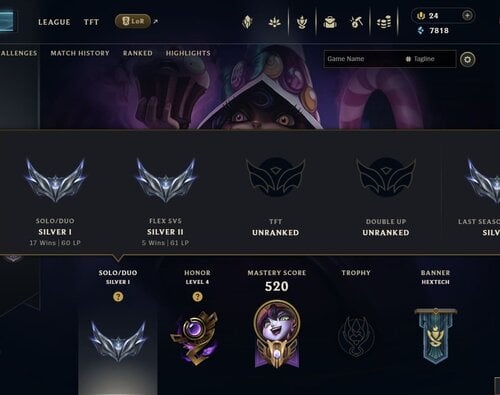Switch to the TFT tab
This screenshot has width=500, height=395.
click(91, 22)
